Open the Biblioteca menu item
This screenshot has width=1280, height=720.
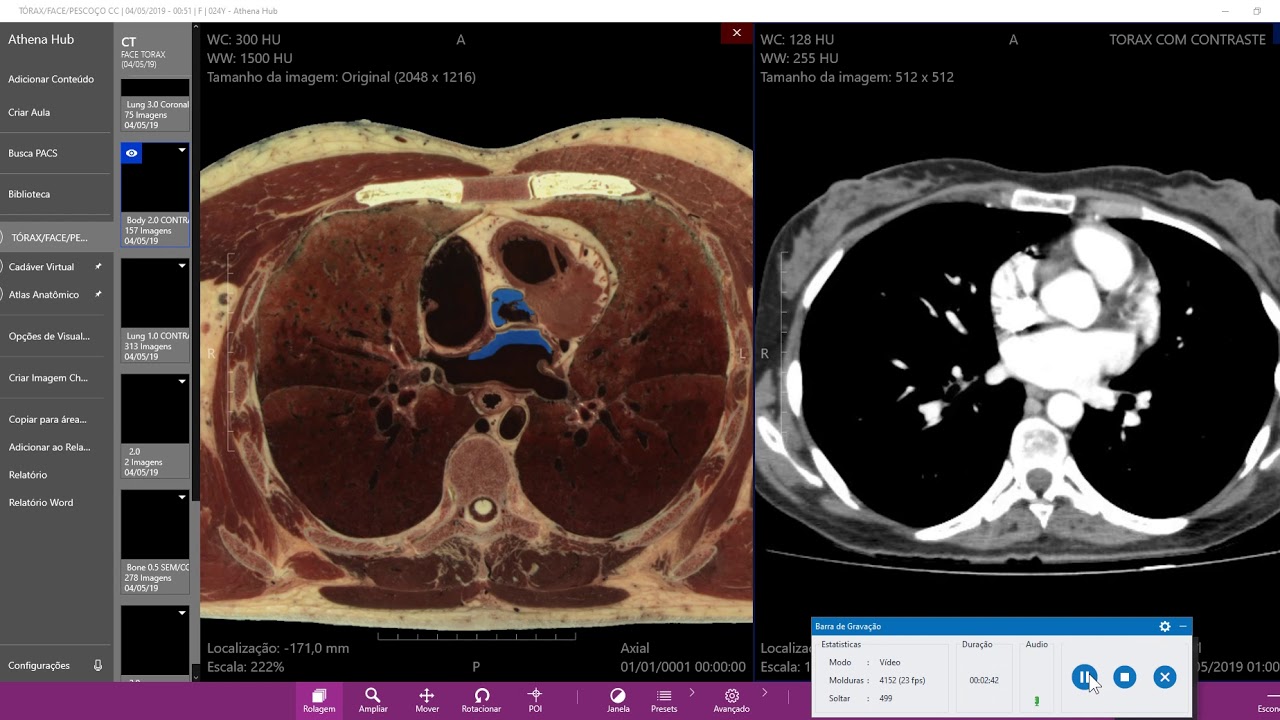pyautogui.click(x=29, y=194)
